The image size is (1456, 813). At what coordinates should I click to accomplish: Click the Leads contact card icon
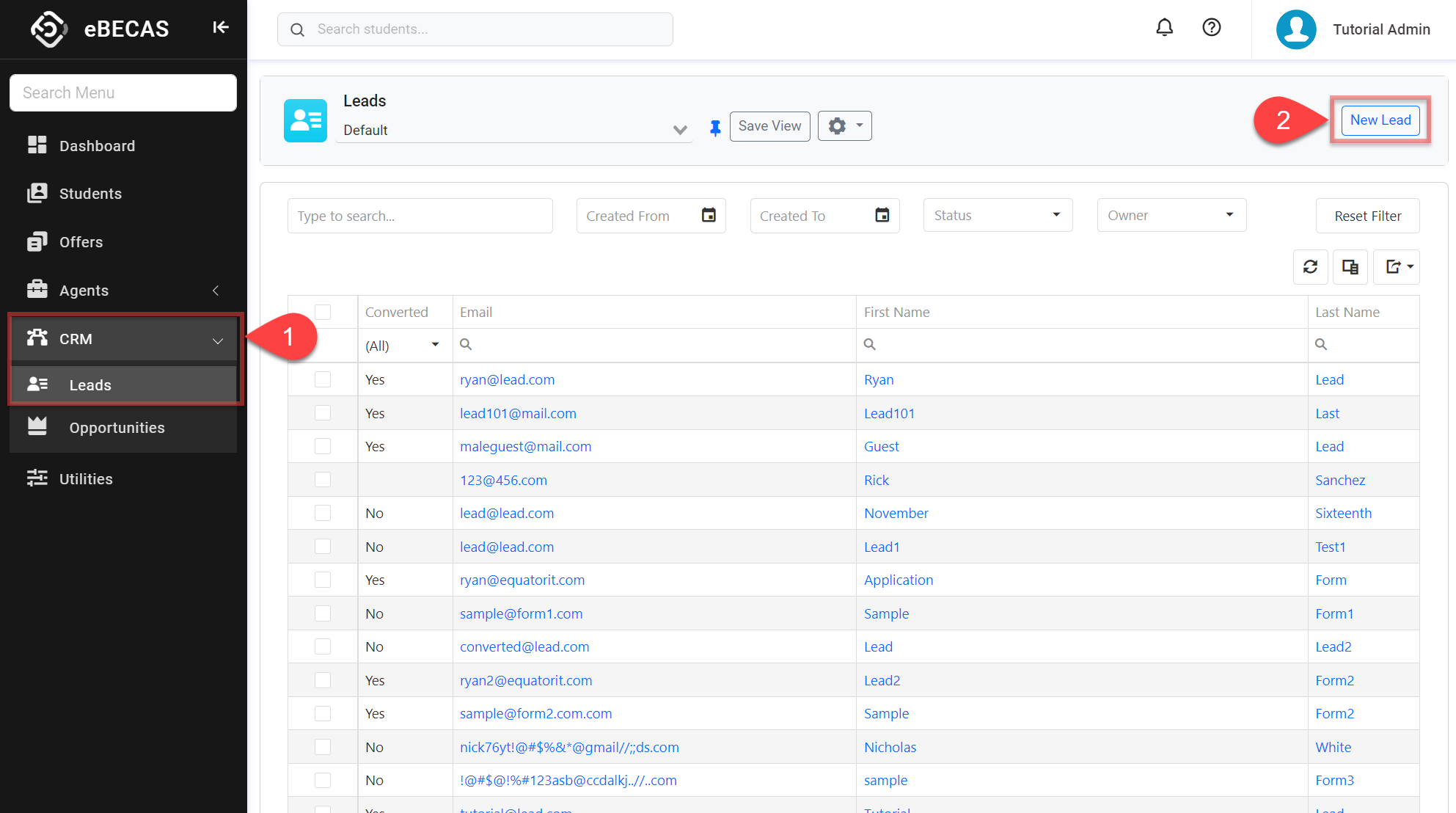(x=305, y=120)
